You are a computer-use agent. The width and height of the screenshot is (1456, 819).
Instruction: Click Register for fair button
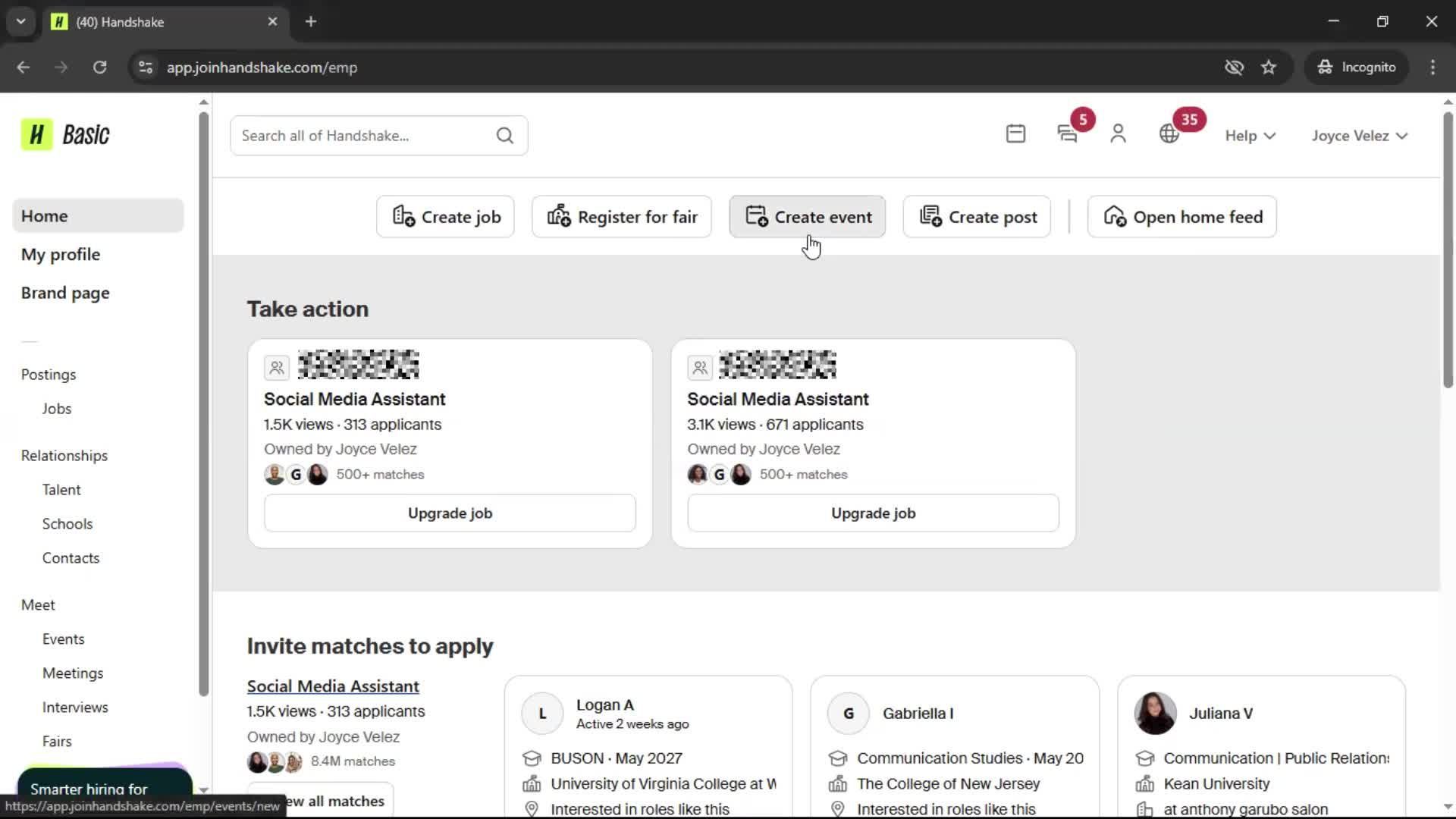pos(621,217)
